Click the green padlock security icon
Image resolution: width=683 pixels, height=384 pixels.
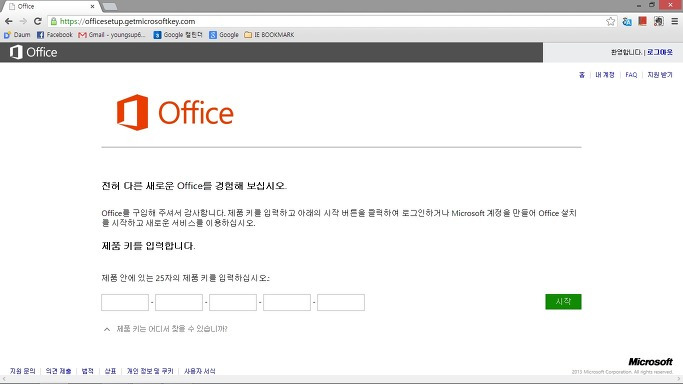[54, 21]
